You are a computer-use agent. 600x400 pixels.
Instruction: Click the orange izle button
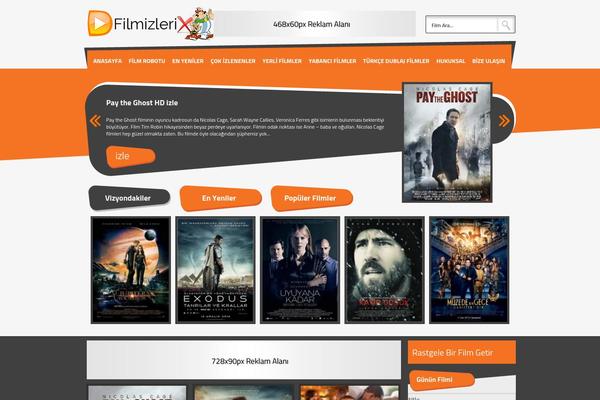click(130, 156)
